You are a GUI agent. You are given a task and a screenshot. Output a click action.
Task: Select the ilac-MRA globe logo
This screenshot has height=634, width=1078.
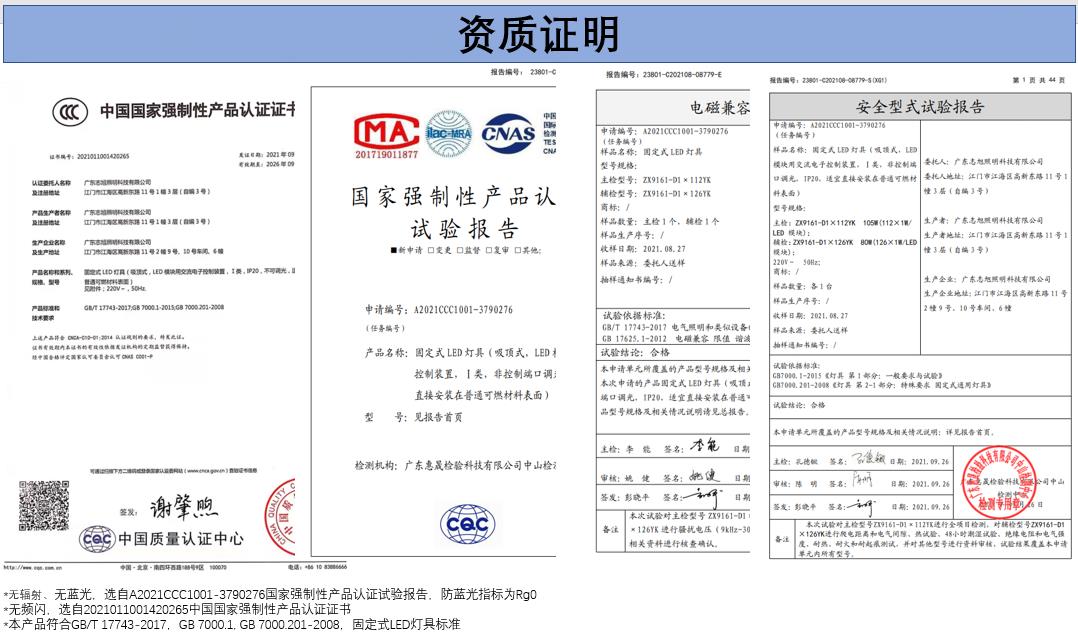pyautogui.click(x=449, y=134)
